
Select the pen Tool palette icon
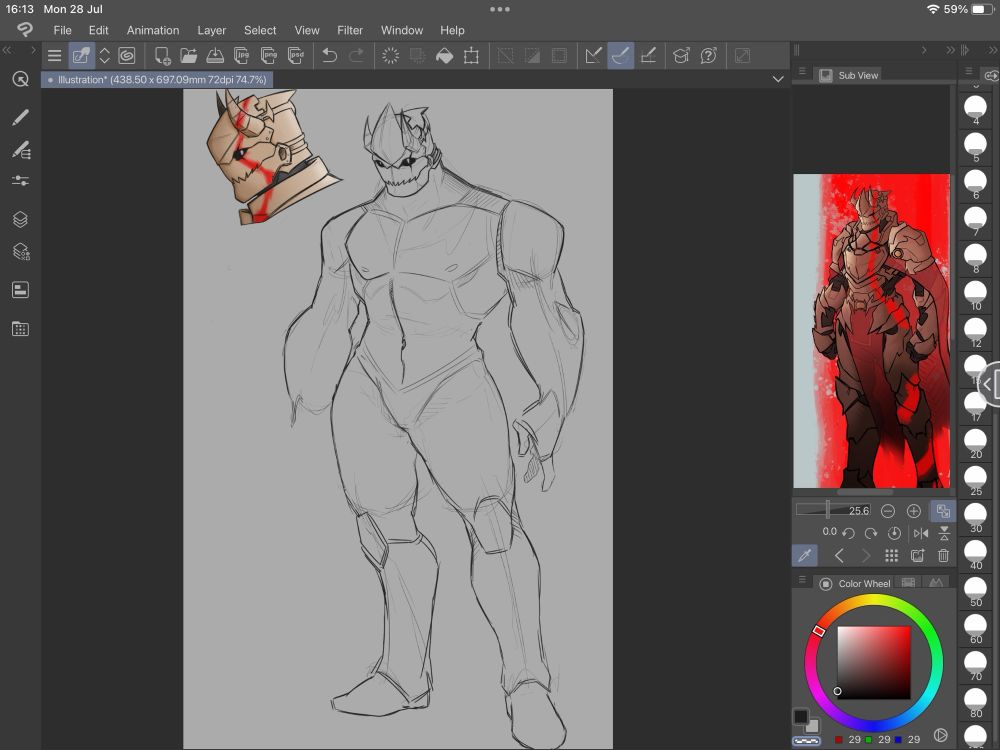20,117
